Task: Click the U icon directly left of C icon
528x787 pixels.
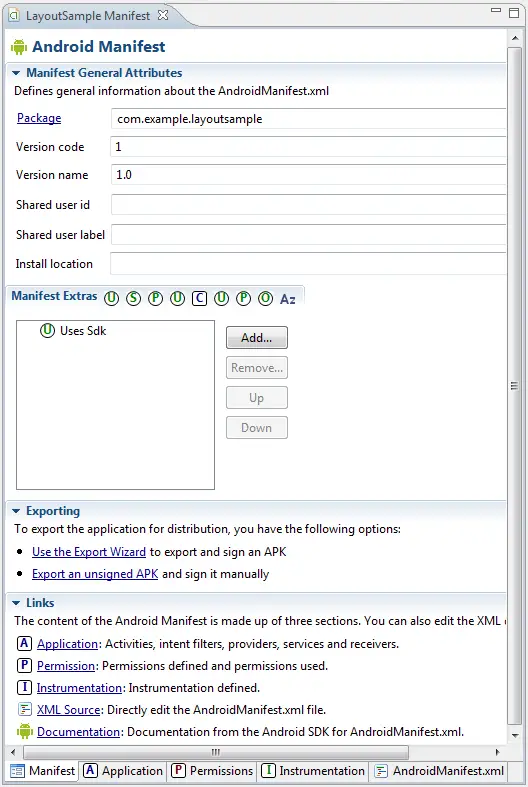Action: [177, 299]
